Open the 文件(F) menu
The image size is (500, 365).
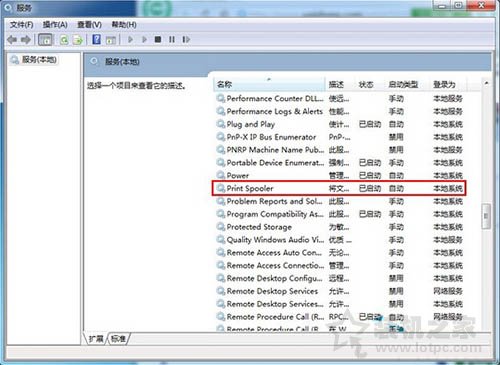pos(21,25)
